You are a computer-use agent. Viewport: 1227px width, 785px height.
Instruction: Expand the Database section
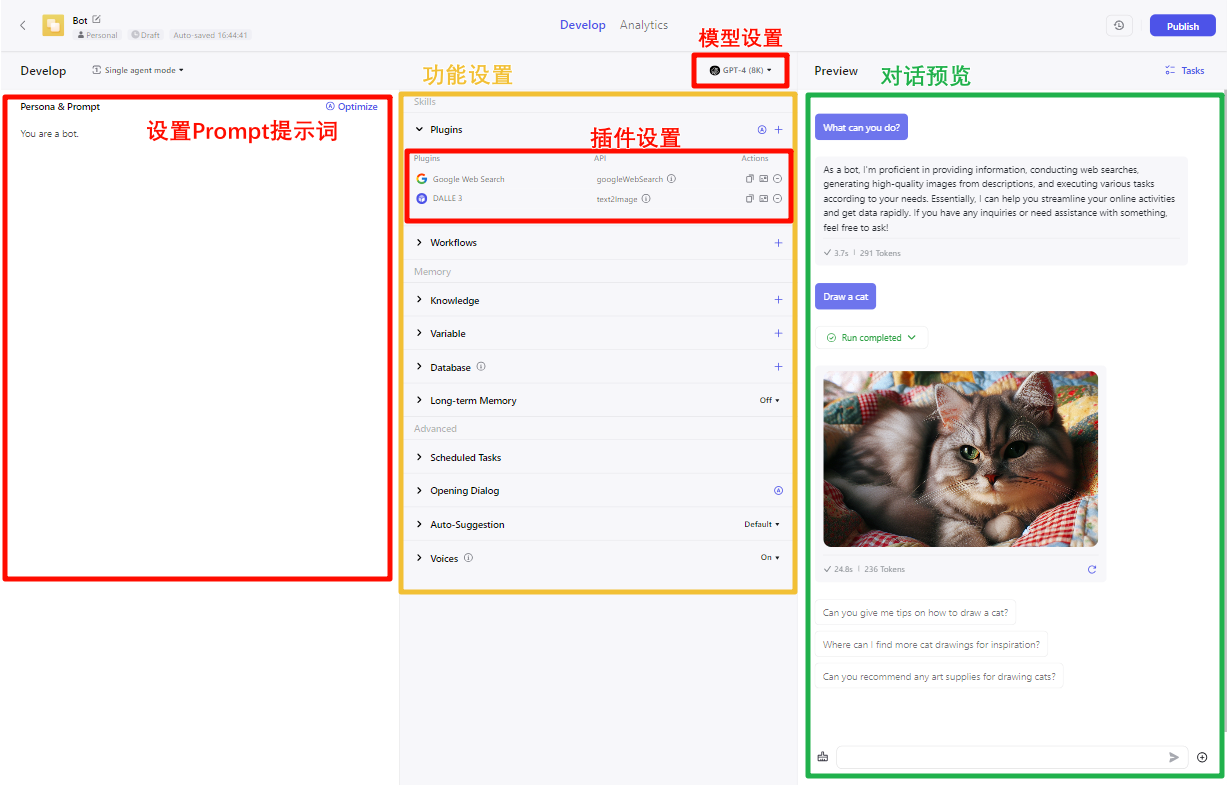(x=420, y=367)
